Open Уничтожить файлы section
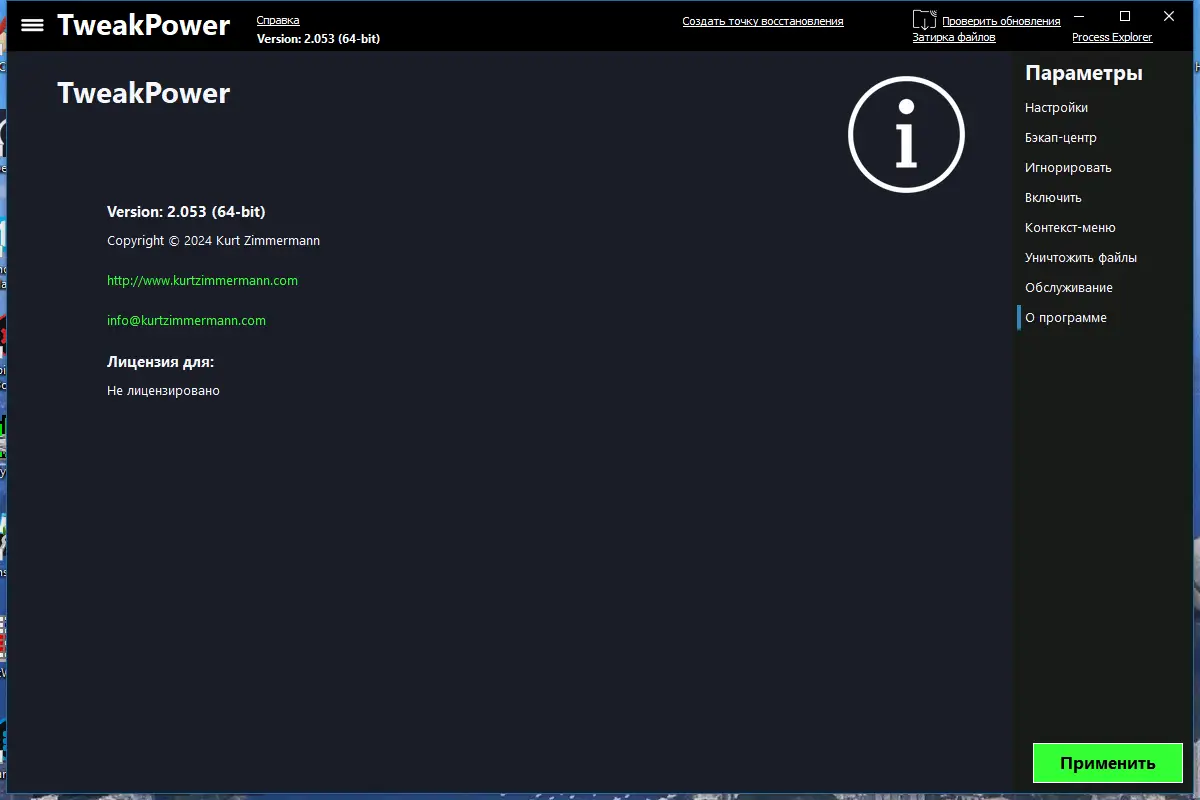 click(x=1081, y=258)
